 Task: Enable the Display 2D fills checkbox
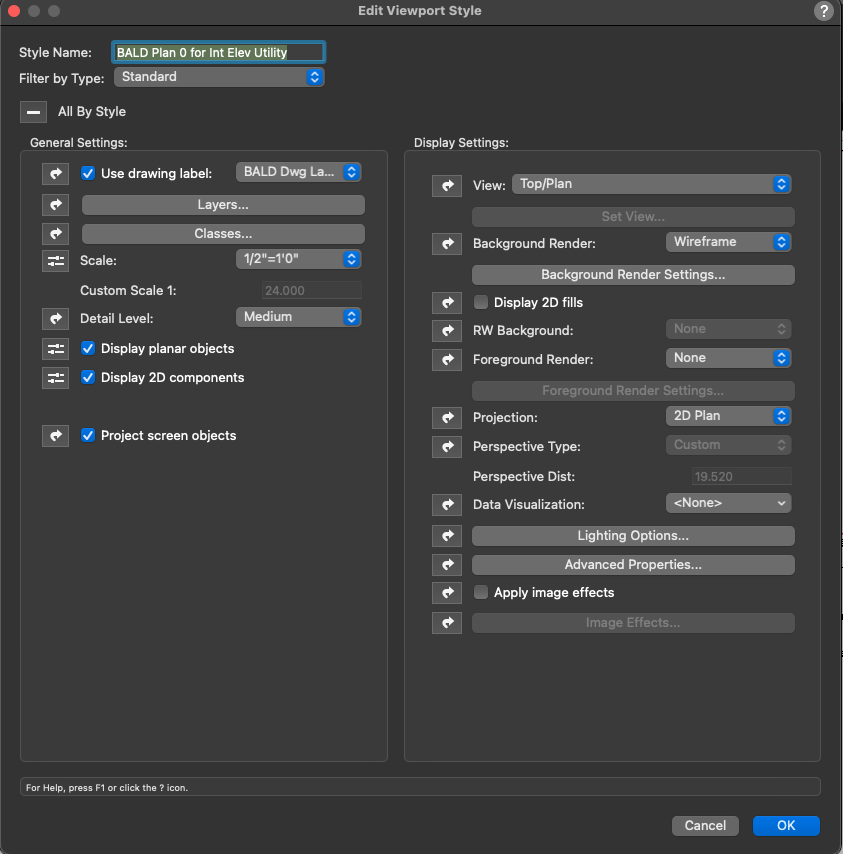481,302
